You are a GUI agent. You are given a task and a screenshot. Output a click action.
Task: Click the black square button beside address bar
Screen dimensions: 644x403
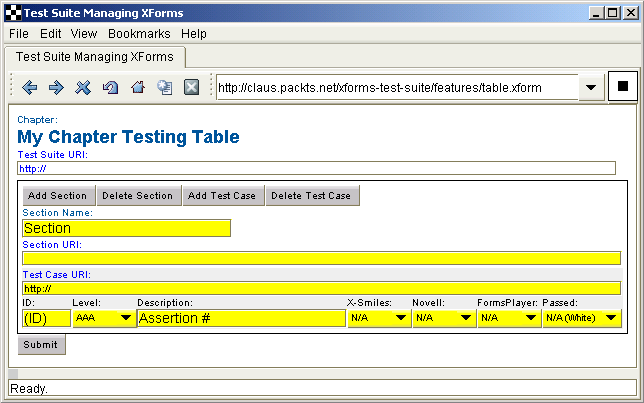point(622,87)
